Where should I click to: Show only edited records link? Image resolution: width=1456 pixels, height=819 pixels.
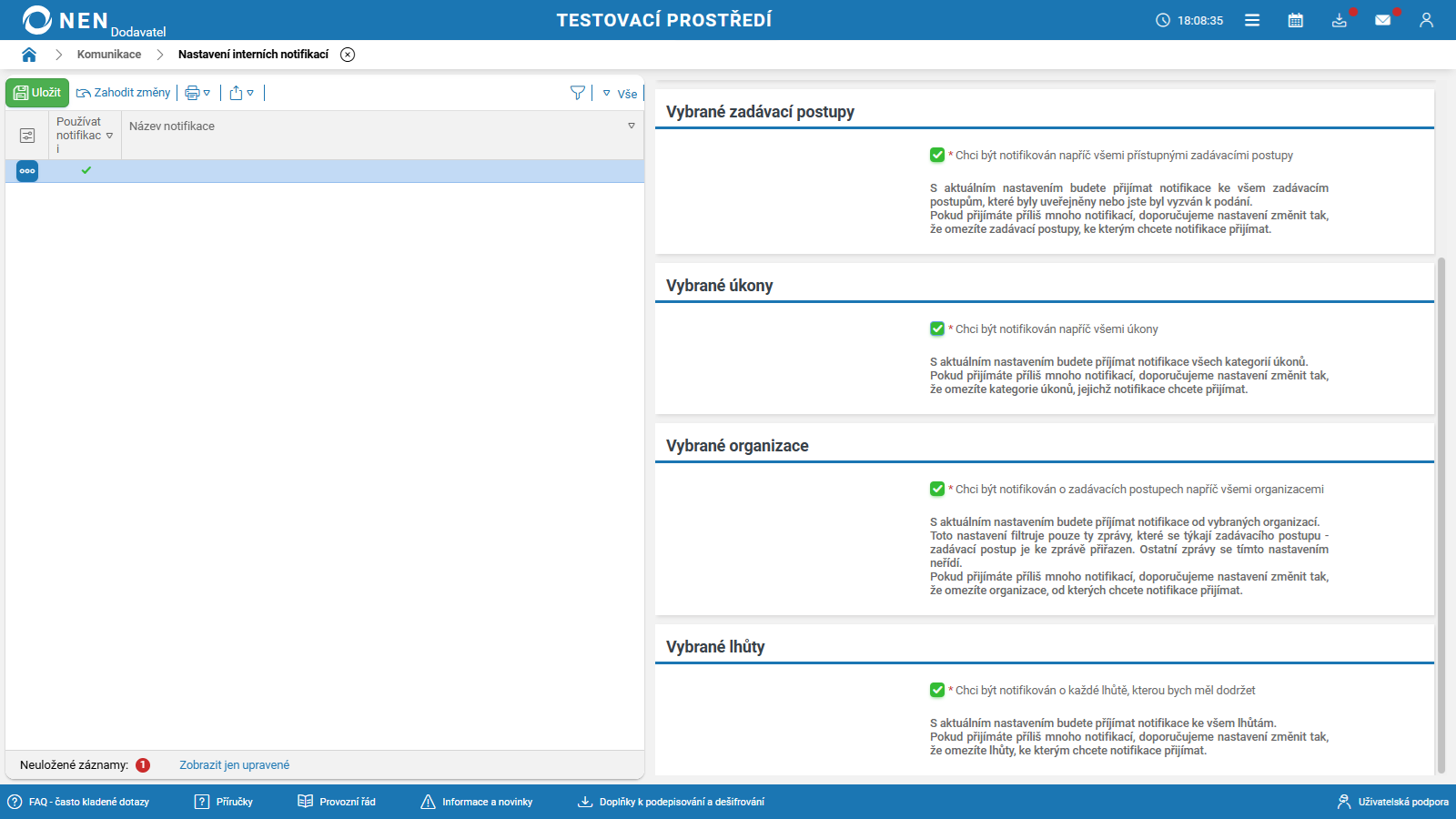click(234, 765)
